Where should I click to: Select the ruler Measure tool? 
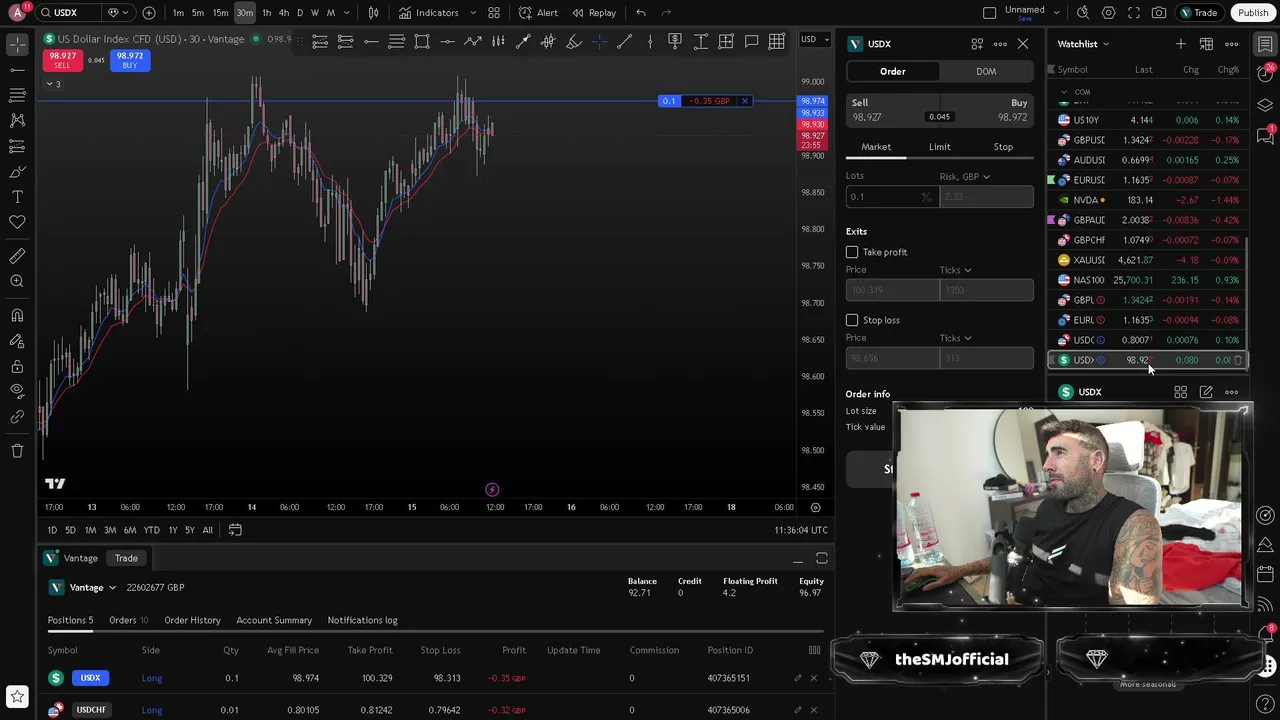click(17, 256)
